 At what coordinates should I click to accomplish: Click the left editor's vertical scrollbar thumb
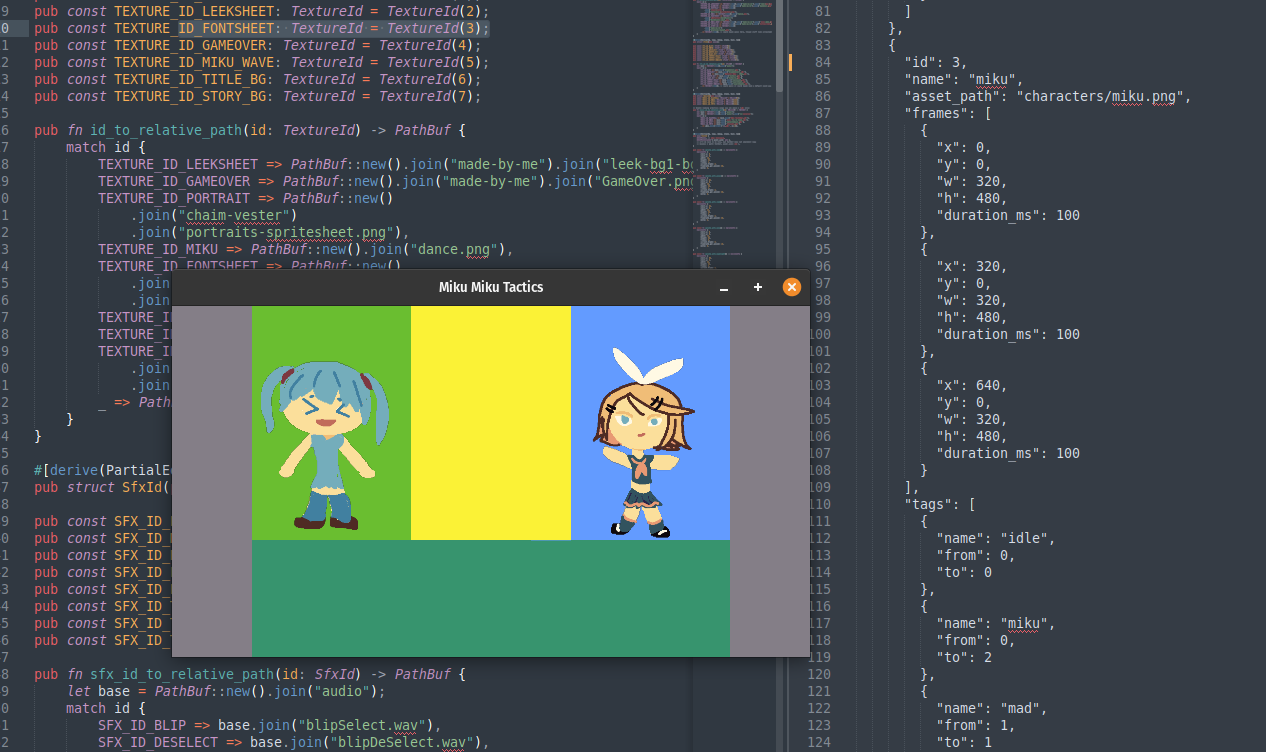click(x=780, y=46)
